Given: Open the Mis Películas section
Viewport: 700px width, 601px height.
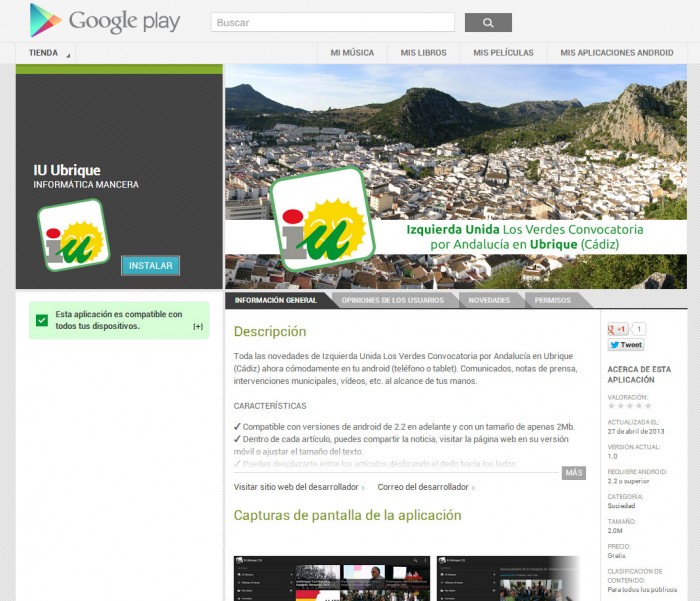Looking at the screenshot, I should point(503,53).
